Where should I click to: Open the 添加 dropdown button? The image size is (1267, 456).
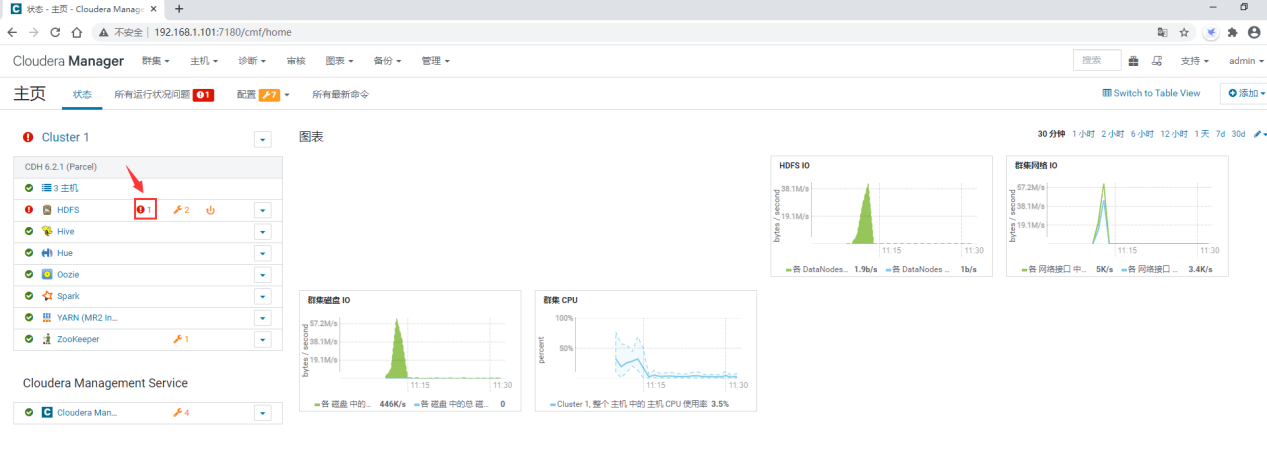1245,93
